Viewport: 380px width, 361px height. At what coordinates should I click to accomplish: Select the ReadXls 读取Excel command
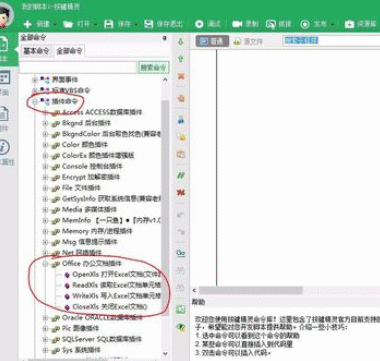point(112,285)
